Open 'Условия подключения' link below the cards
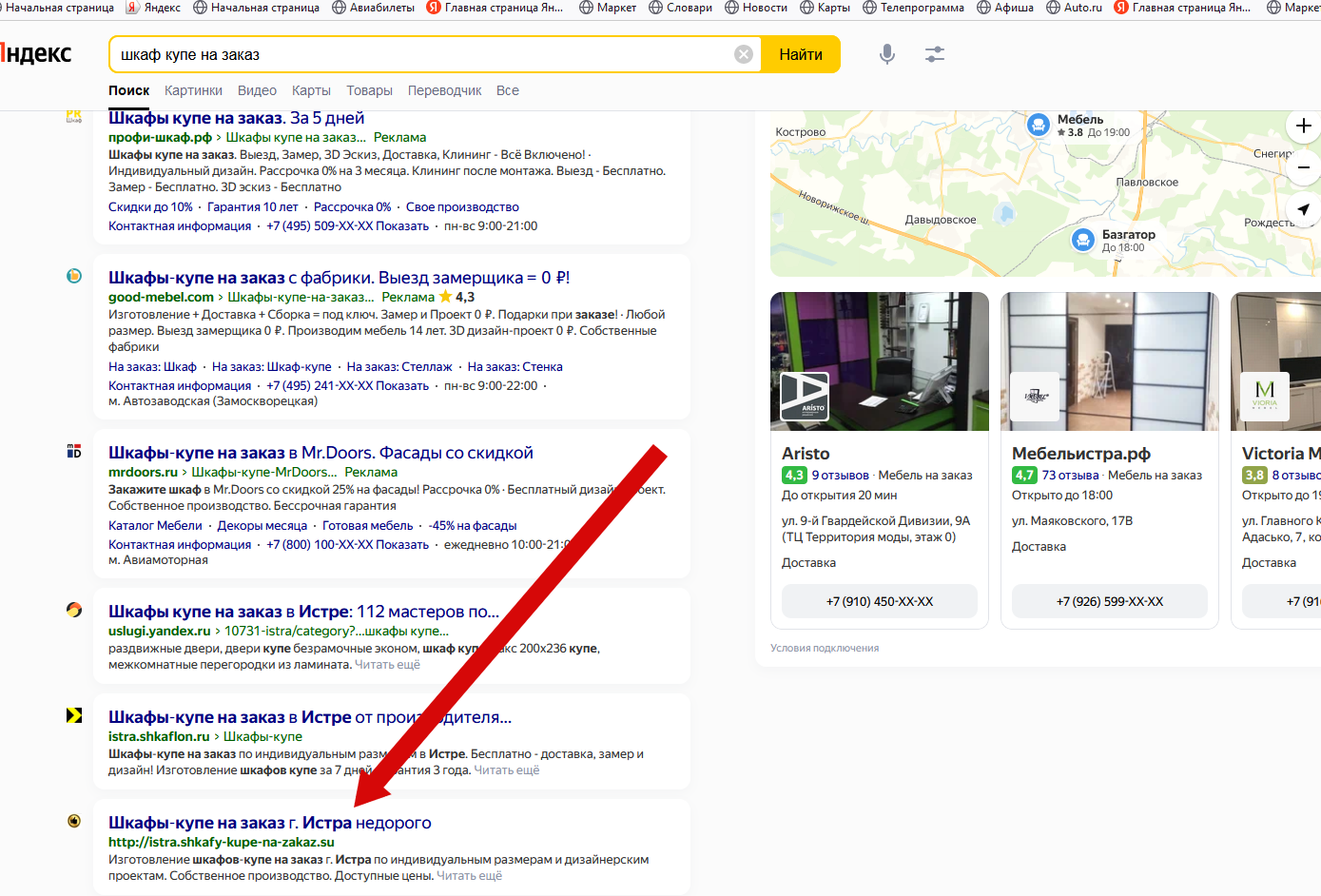The image size is (1321, 896). pyautogui.click(x=825, y=648)
